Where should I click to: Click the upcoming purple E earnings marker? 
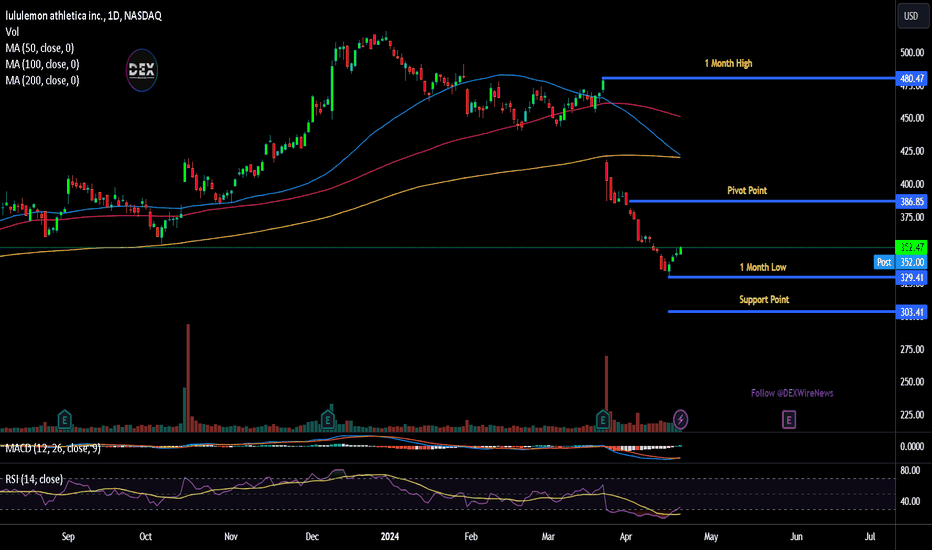[789, 420]
